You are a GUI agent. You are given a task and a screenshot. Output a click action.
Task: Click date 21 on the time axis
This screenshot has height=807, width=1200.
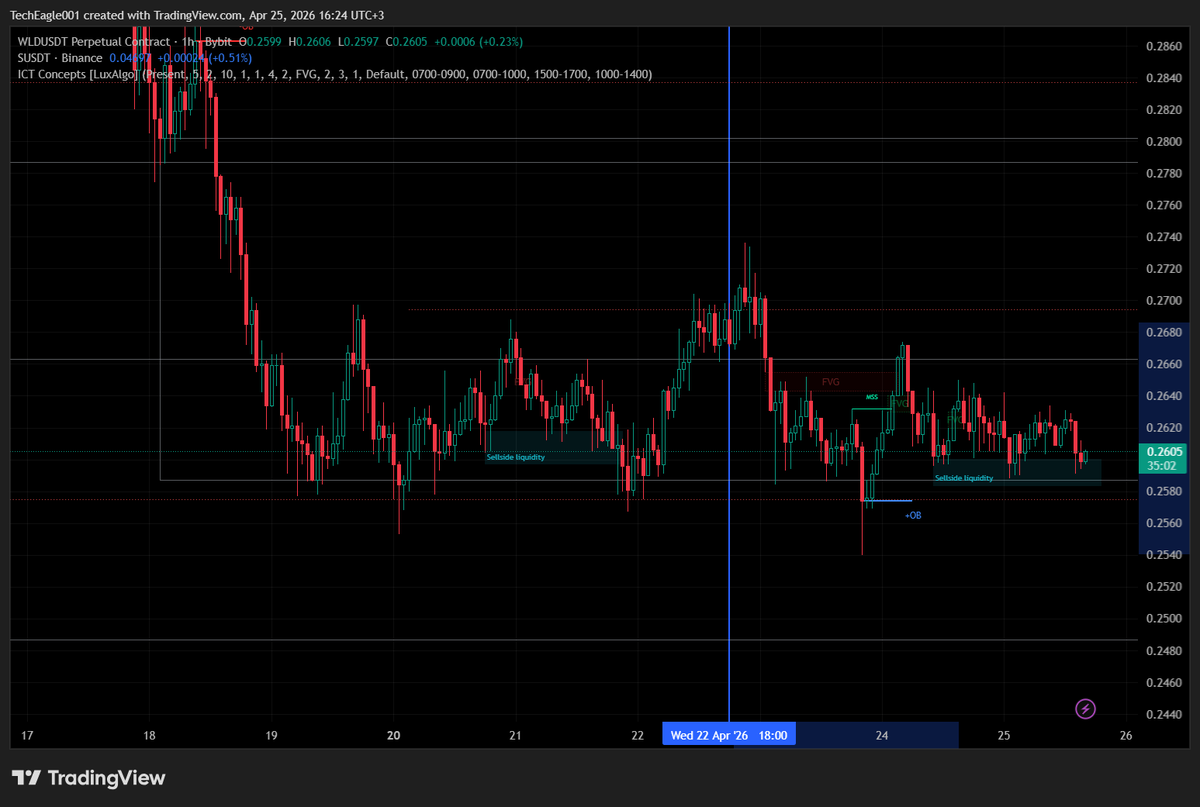[516, 736]
